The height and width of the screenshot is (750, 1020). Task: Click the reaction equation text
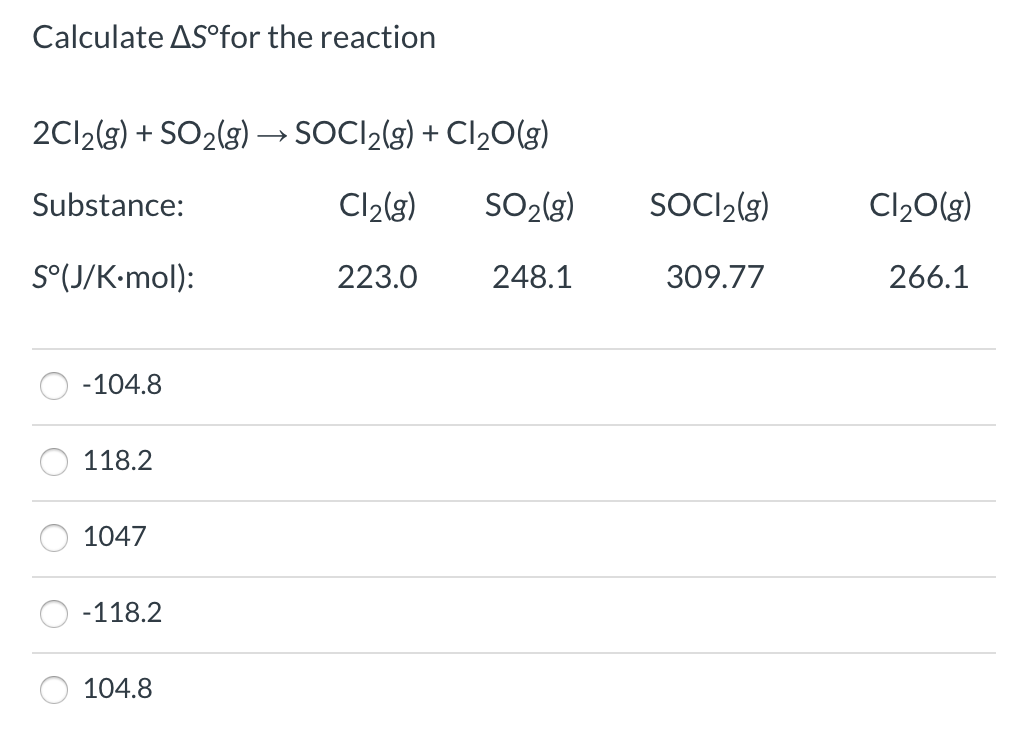tap(290, 132)
